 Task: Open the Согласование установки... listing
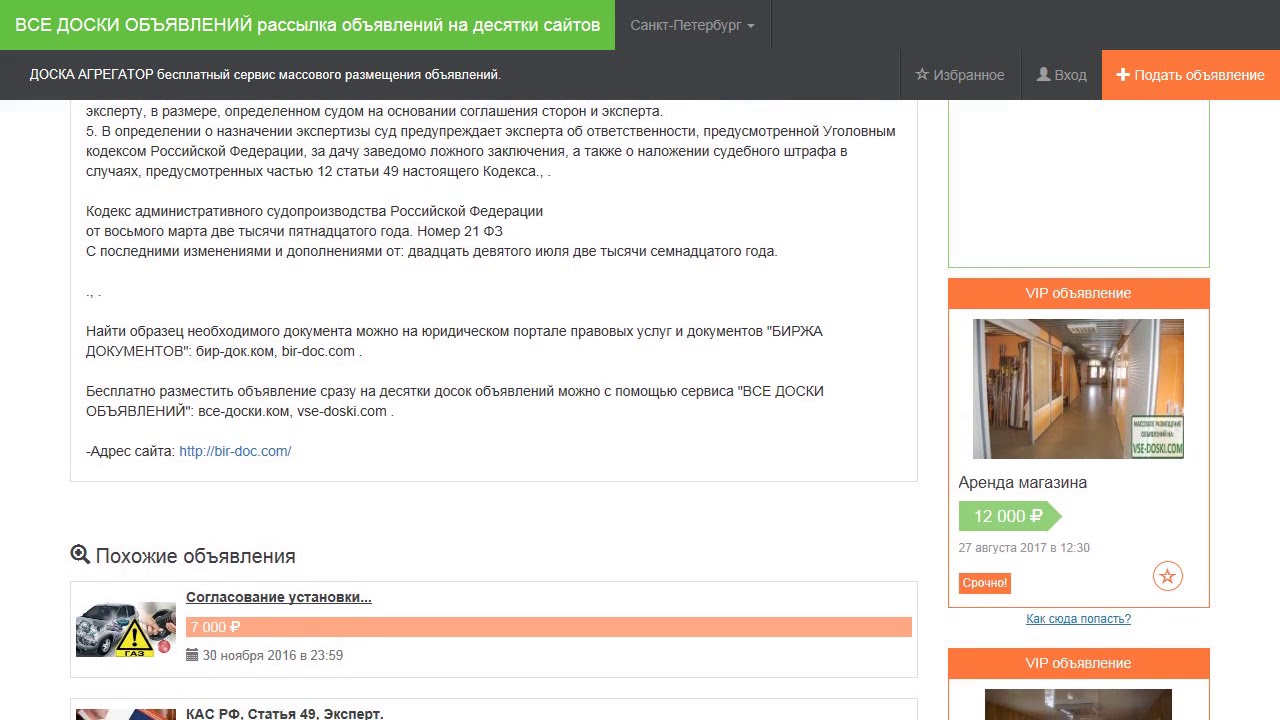(x=279, y=597)
